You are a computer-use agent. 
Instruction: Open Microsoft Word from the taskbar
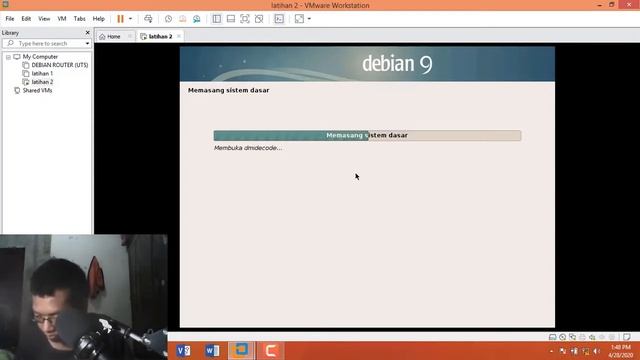(x=212, y=351)
